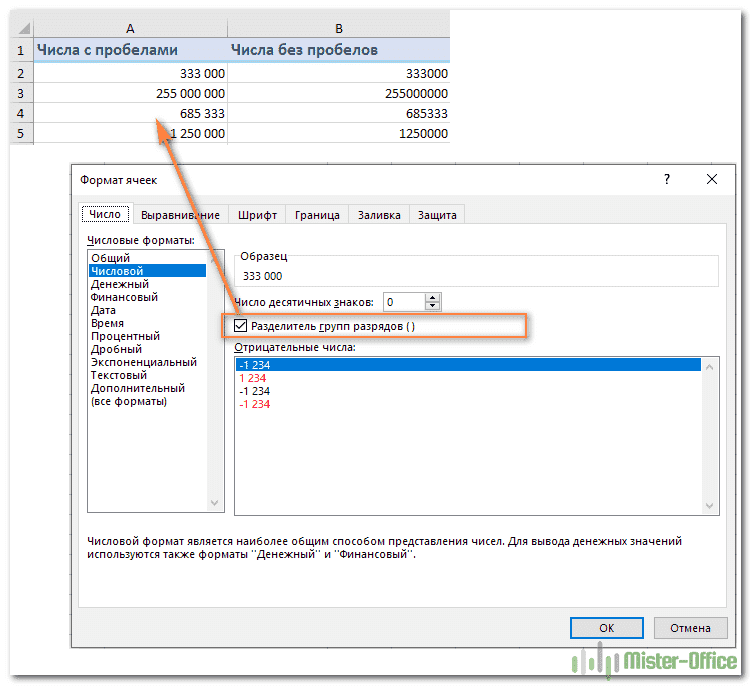Select the Защита tab
Viewport: 752px width, 686px height.
click(x=437, y=214)
